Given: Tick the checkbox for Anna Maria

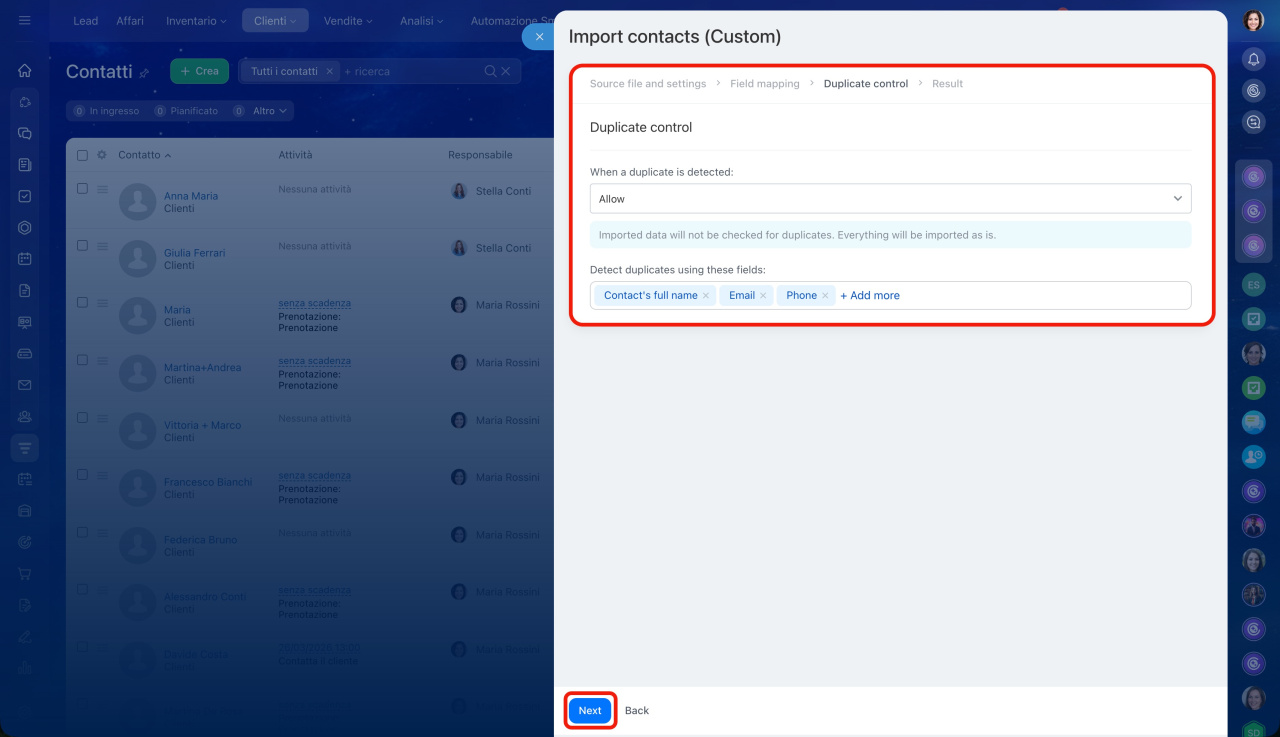Looking at the screenshot, I should pyautogui.click(x=82, y=189).
